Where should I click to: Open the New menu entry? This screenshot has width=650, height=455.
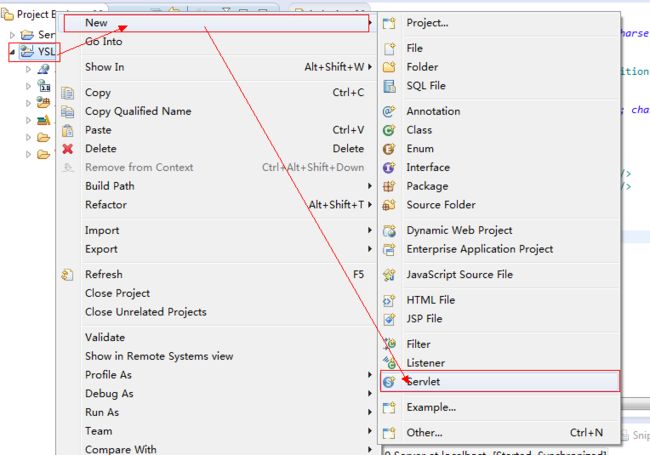point(216,23)
